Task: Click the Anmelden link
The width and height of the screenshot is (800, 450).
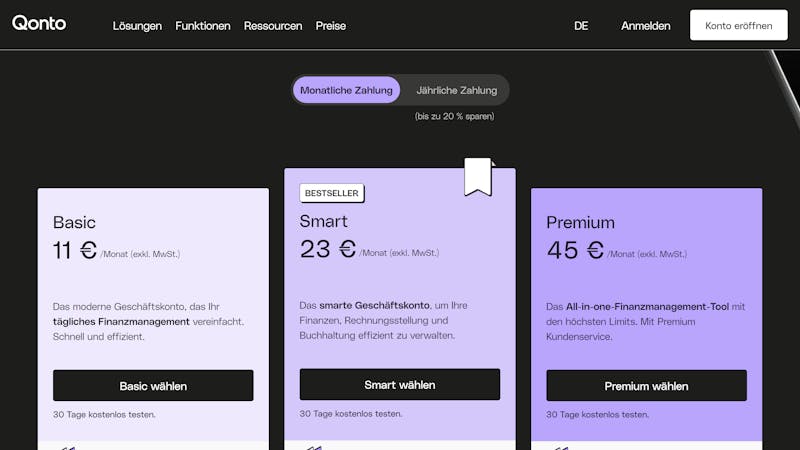Action: 645,26
